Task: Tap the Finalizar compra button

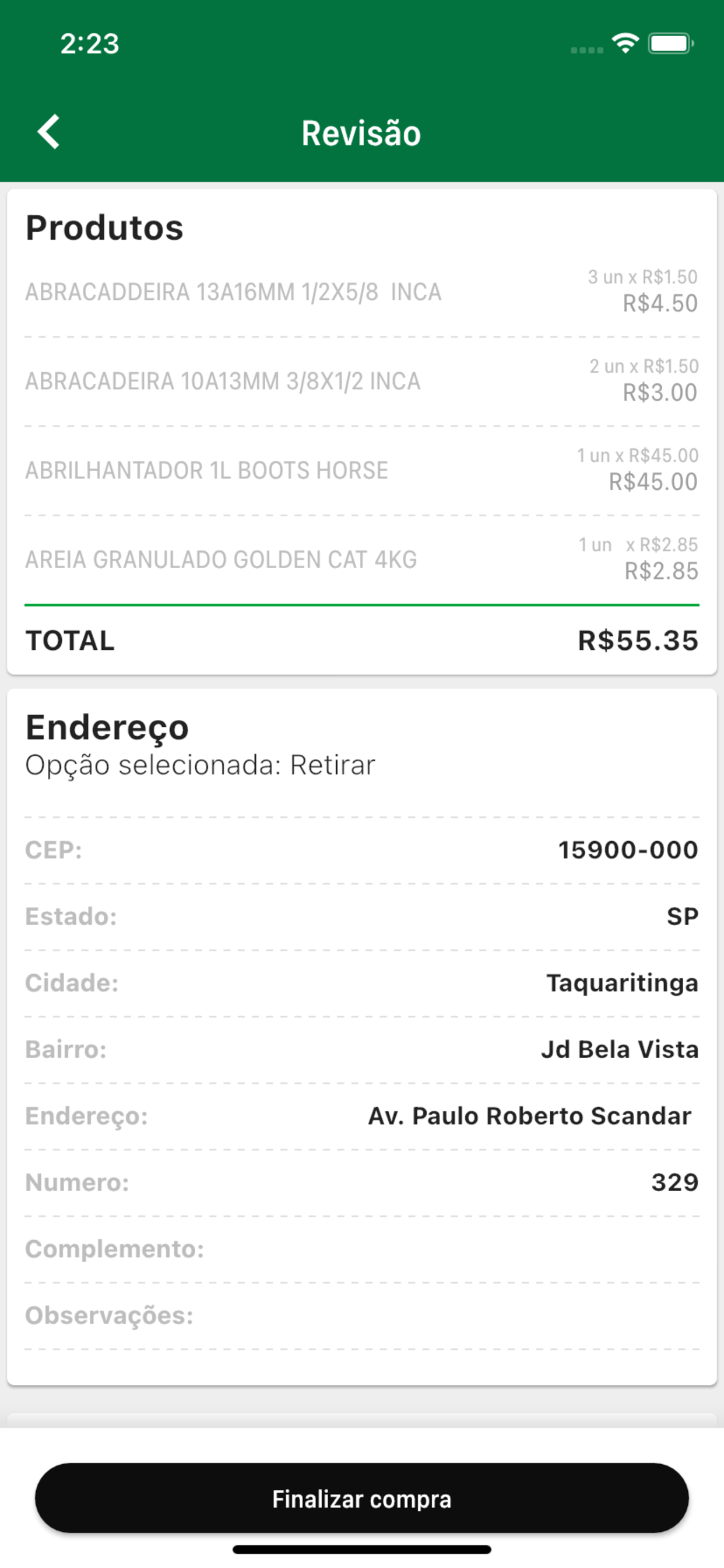Action: click(x=361, y=1498)
